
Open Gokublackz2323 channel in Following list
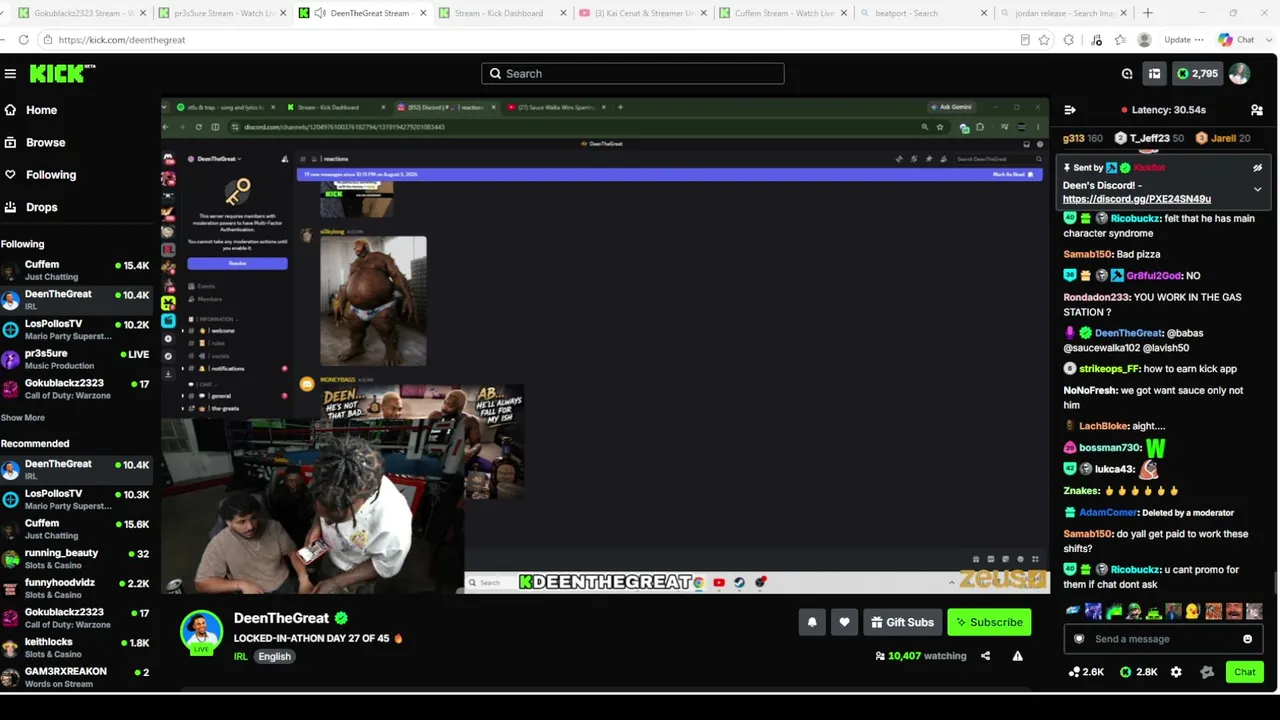pyautogui.click(x=77, y=389)
